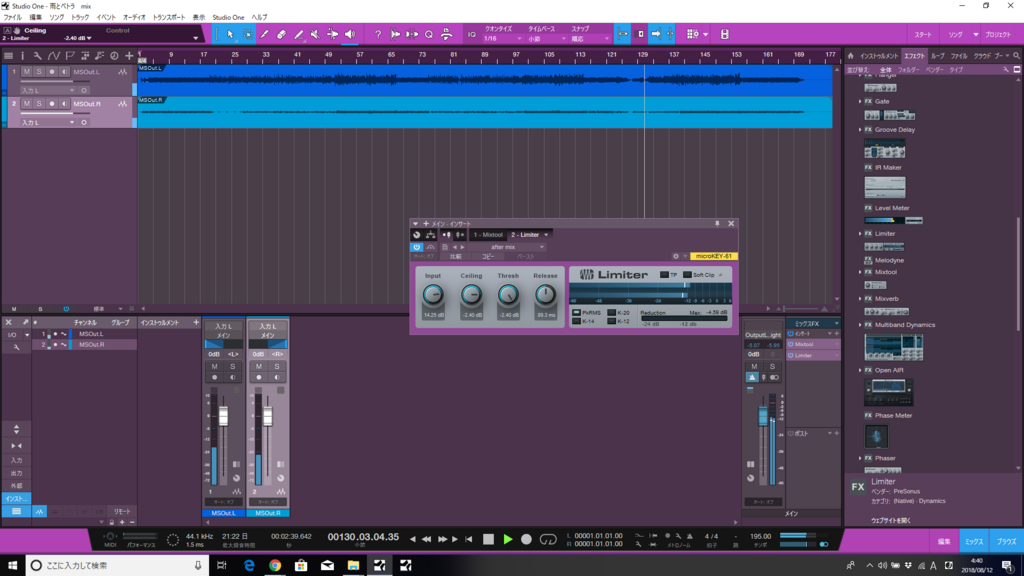
Task: Select the Eraser tool
Action: pyautogui.click(x=281, y=34)
